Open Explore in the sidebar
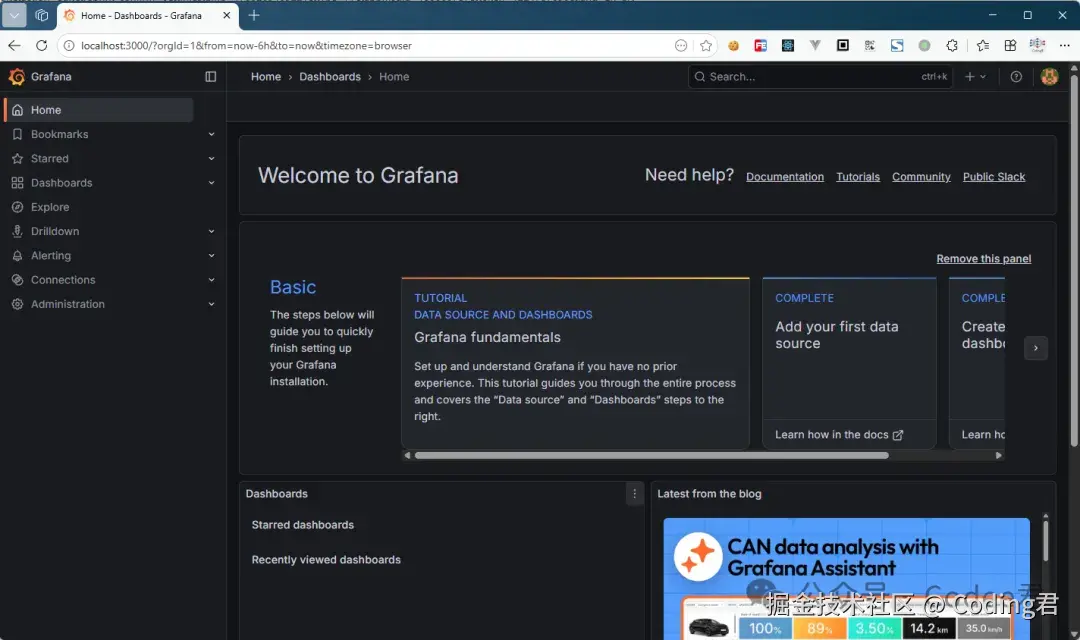 coord(50,207)
